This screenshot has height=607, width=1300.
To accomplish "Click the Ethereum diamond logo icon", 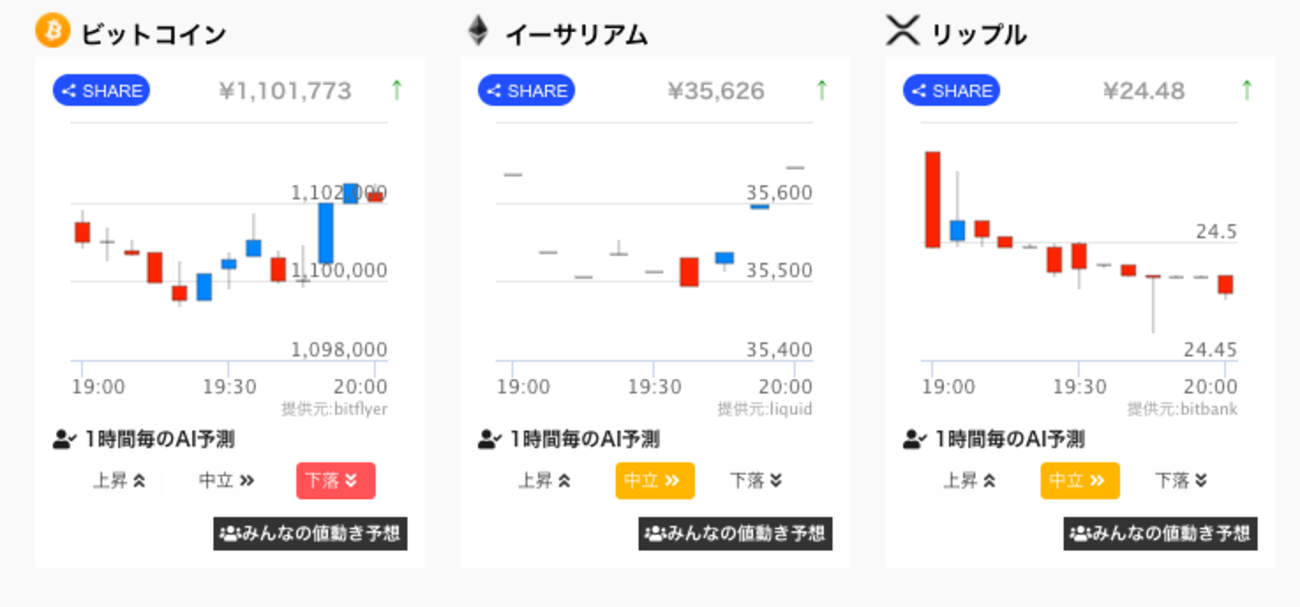I will point(479,31).
